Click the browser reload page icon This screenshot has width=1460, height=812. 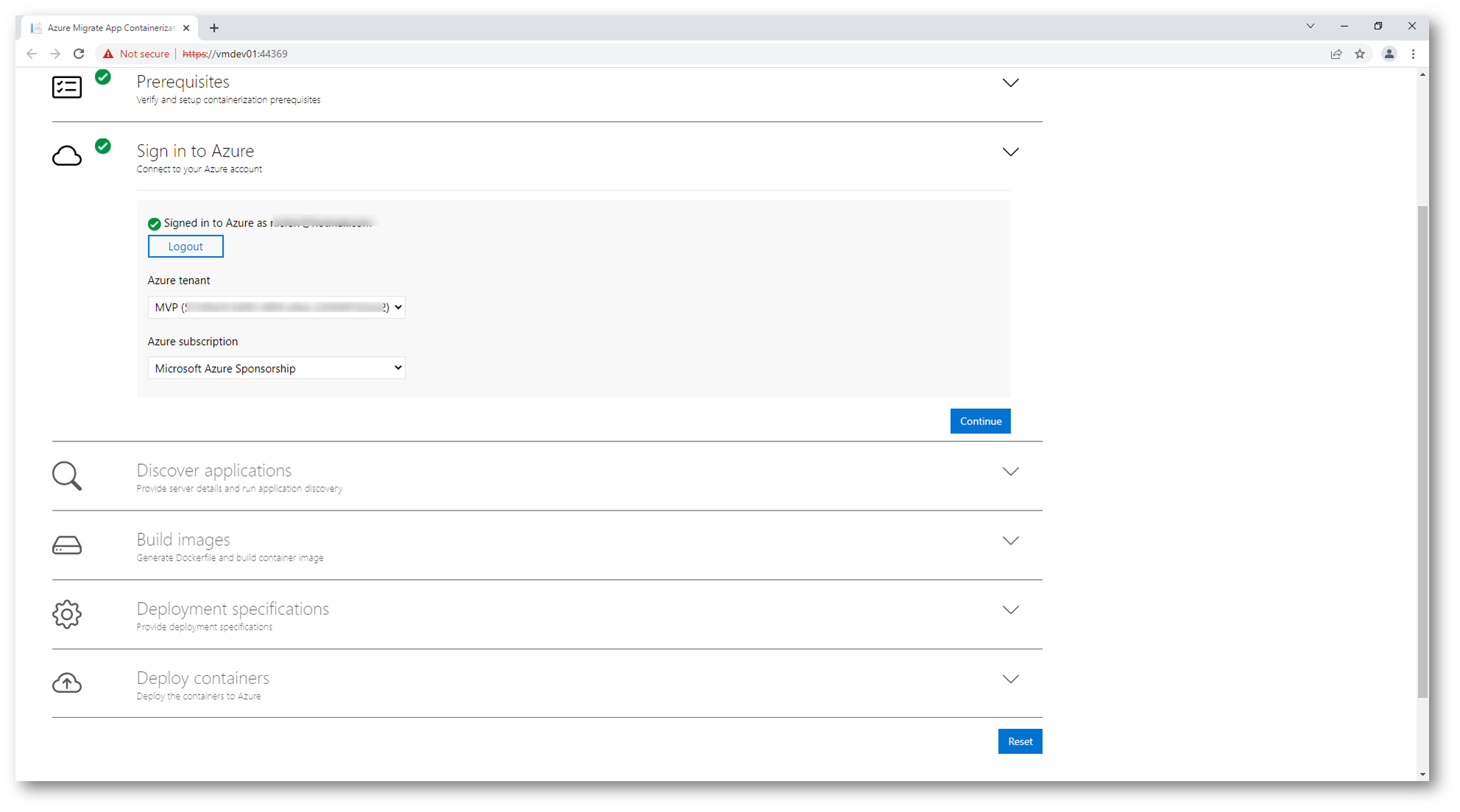(79, 54)
